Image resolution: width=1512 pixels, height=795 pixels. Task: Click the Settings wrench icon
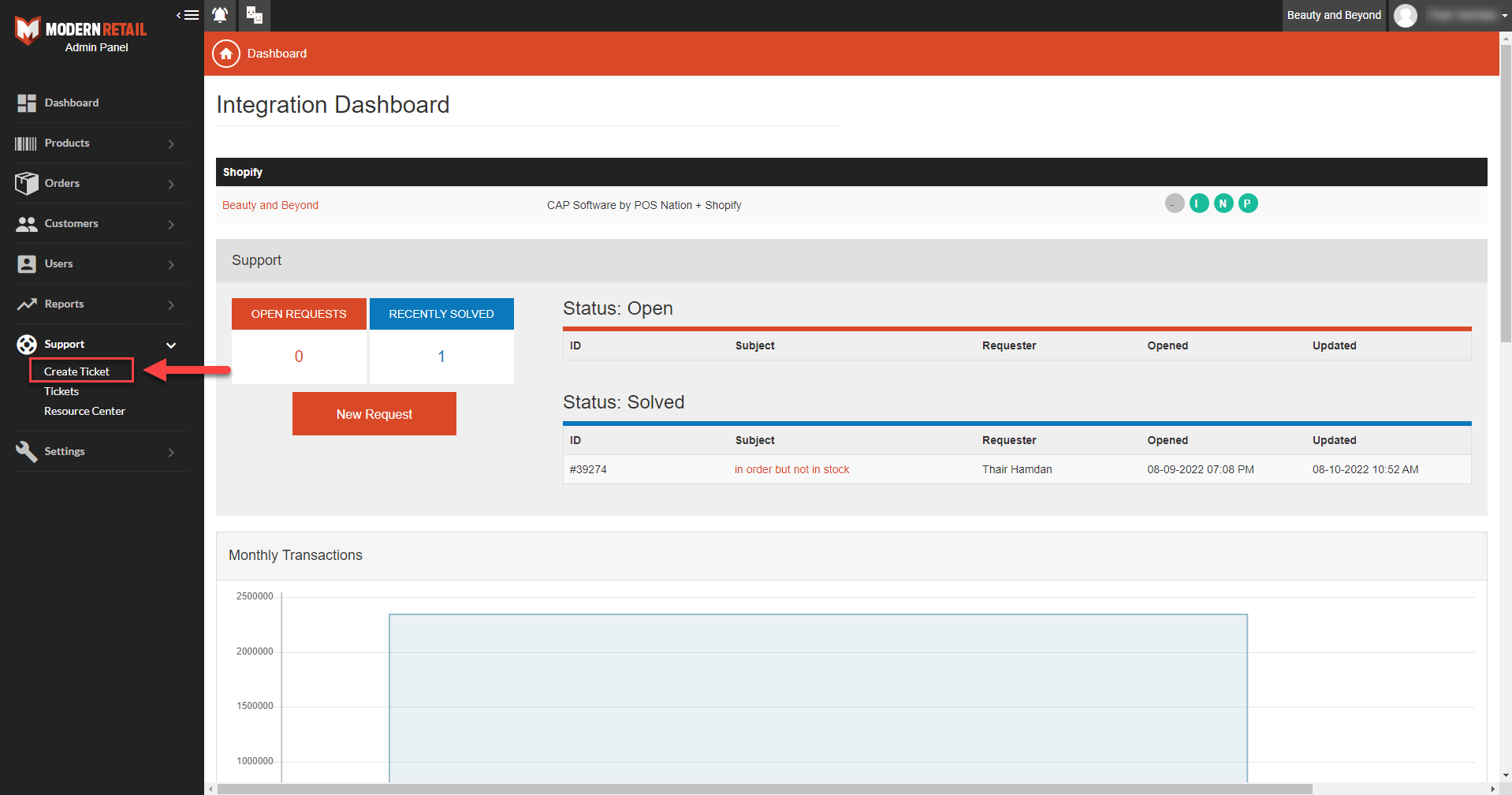click(26, 451)
